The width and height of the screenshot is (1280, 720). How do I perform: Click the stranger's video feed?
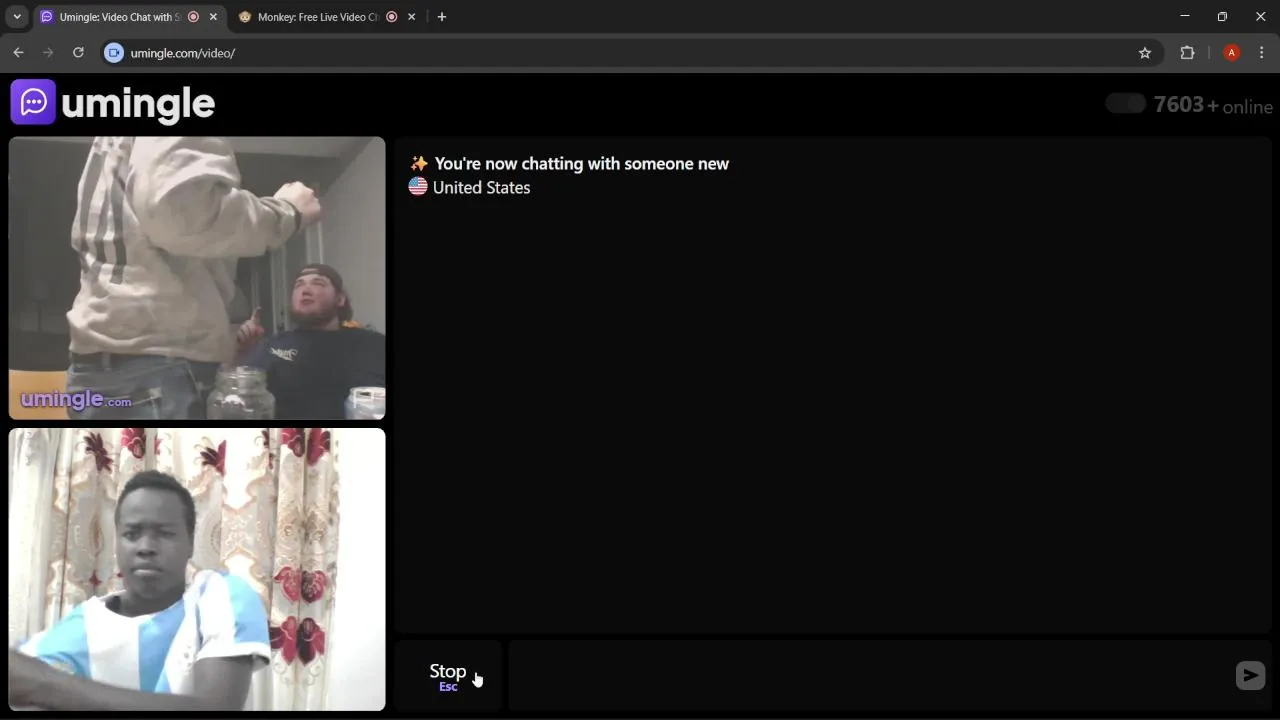[x=197, y=278]
